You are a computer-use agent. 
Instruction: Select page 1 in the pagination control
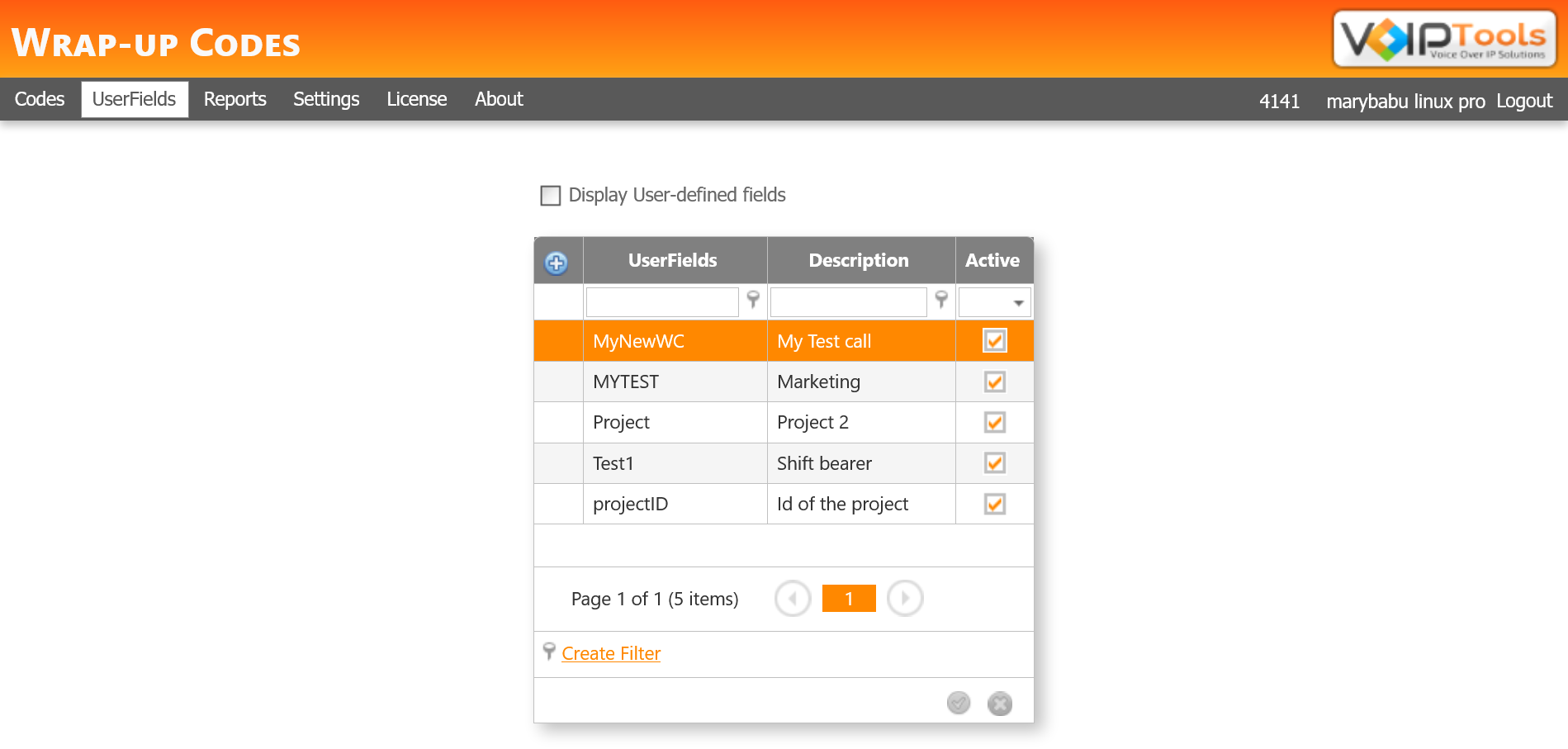coord(848,598)
